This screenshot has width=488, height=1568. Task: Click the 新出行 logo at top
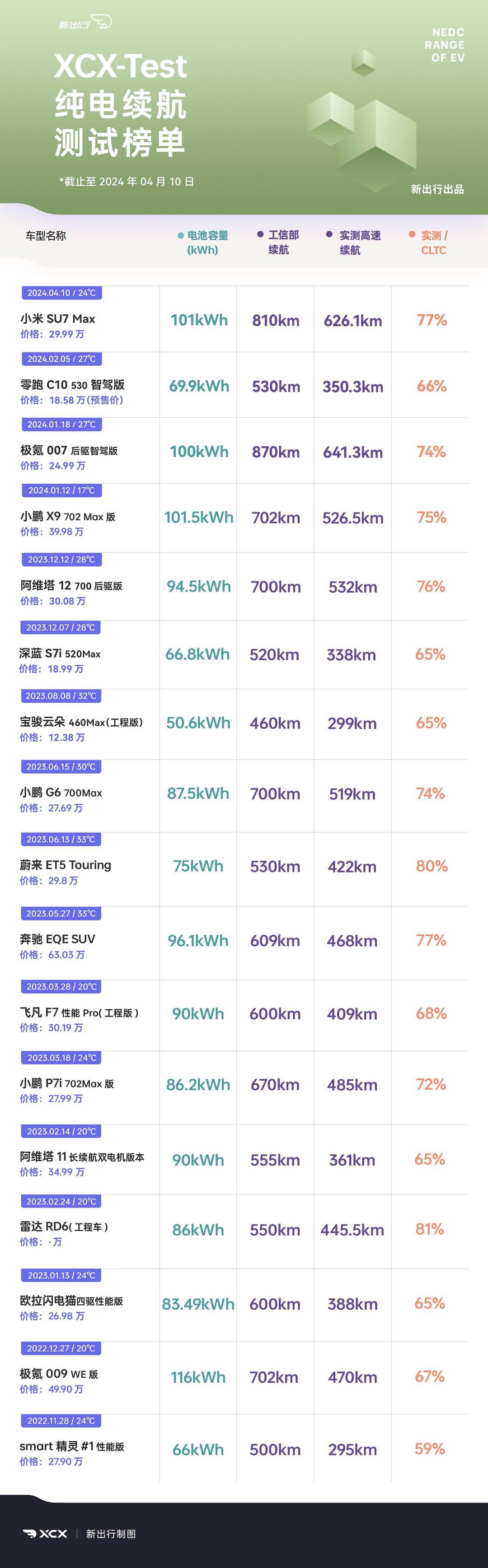pyautogui.click(x=84, y=23)
